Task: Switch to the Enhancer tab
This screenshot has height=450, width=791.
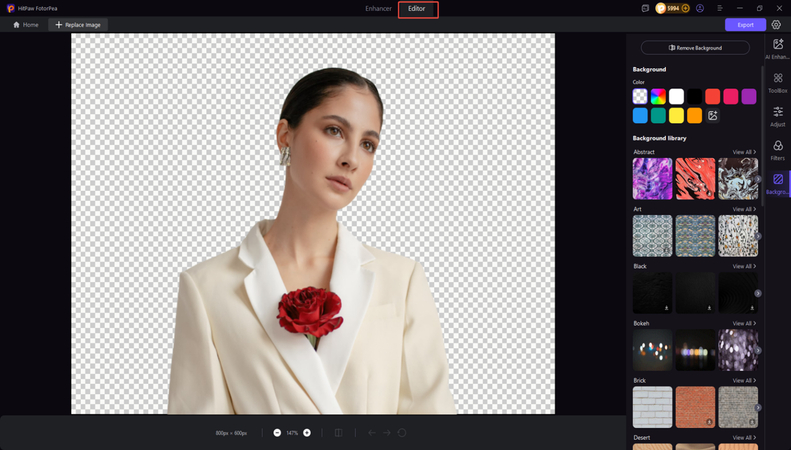Action: [x=378, y=9]
